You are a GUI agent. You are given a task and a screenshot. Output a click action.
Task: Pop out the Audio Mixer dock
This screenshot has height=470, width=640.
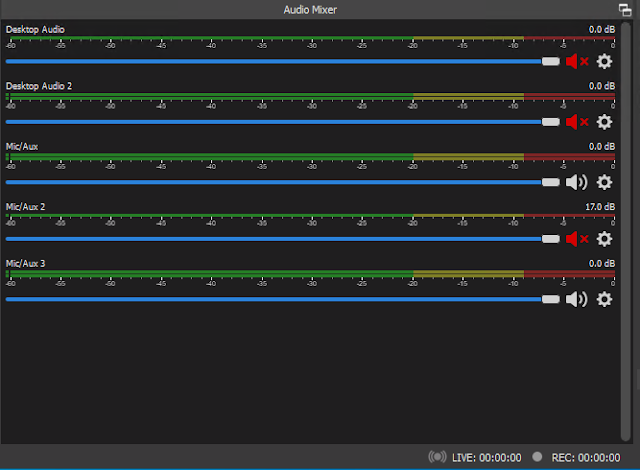625,10
